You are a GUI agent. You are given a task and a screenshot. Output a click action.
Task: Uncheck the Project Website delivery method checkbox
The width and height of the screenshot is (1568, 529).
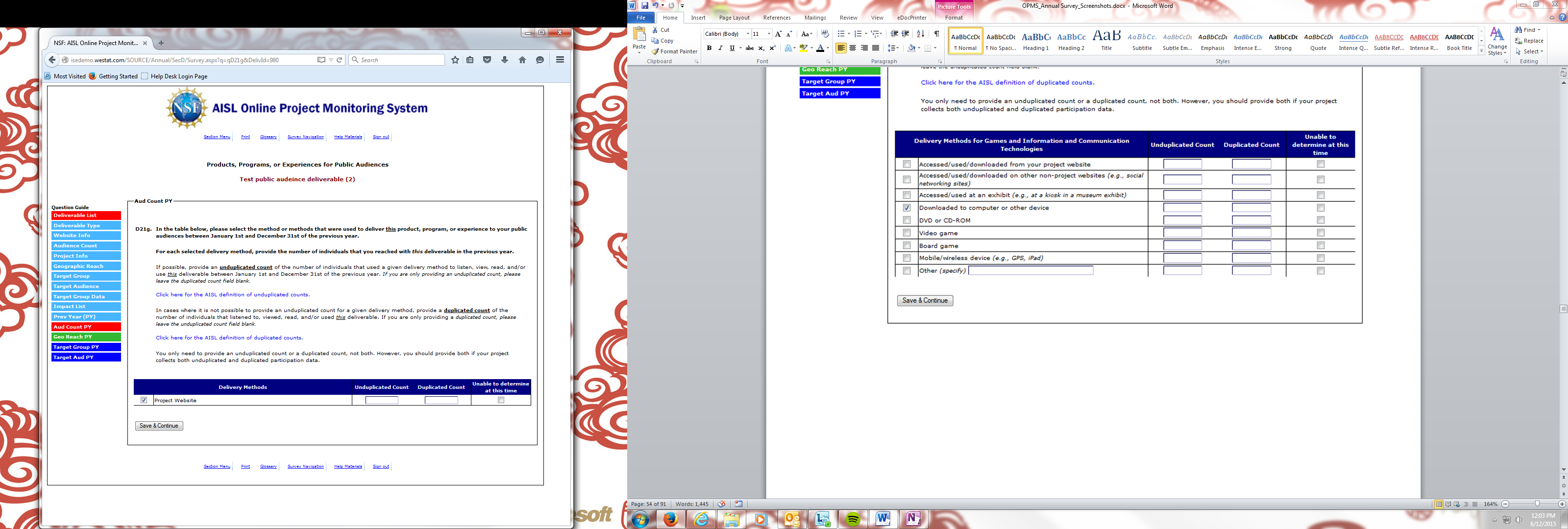click(x=144, y=400)
